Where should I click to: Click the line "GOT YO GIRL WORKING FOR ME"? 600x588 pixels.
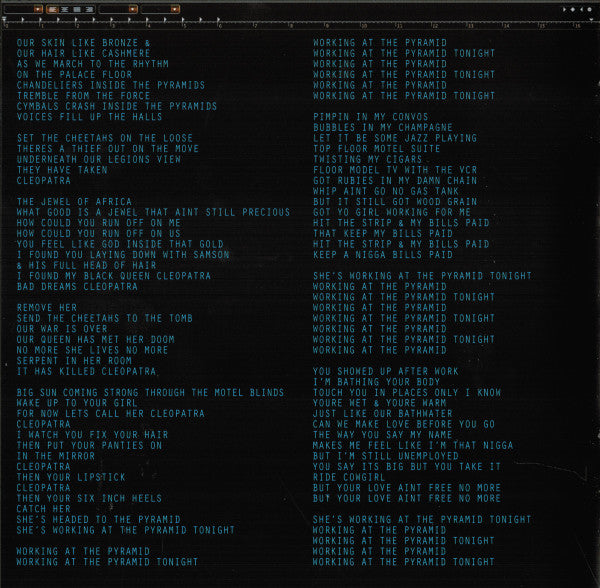392,212
